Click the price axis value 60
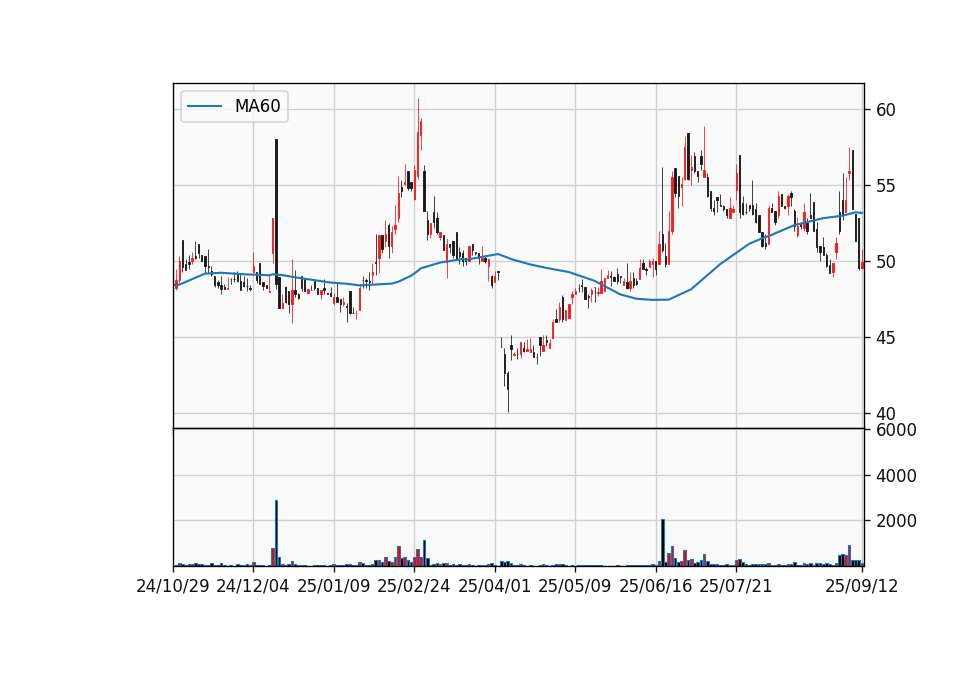This screenshot has height=690, width=960. coord(886,110)
